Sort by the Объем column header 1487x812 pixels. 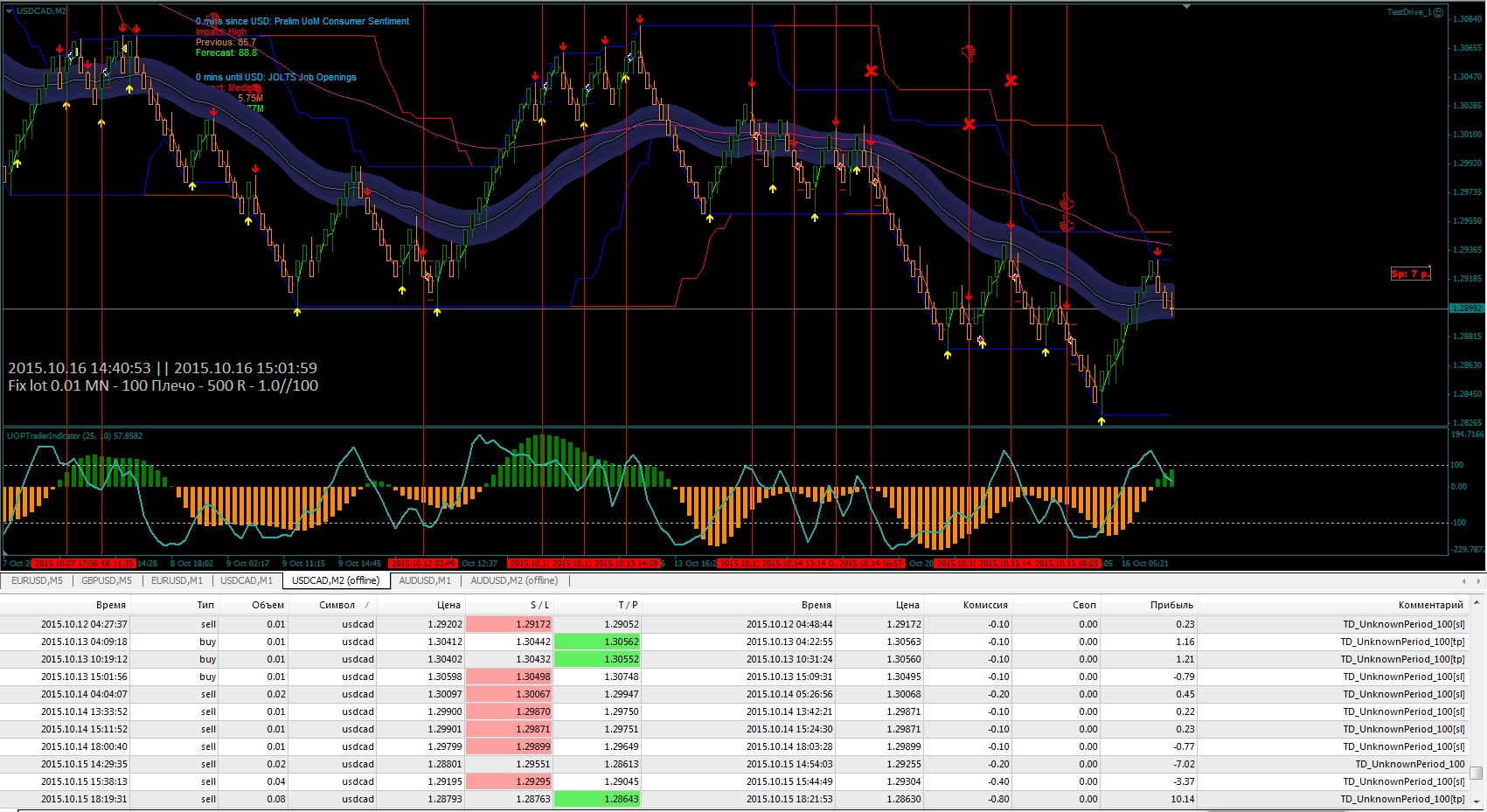[254, 605]
